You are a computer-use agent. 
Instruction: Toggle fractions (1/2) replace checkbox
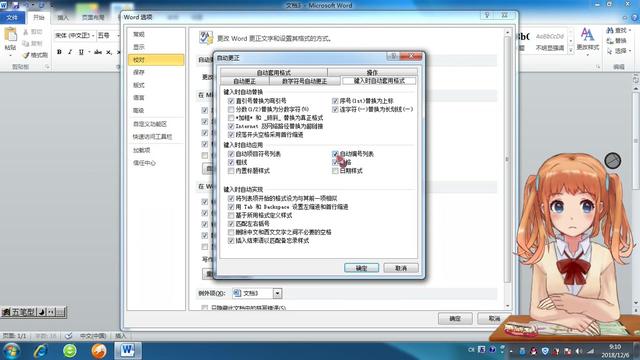(231, 109)
